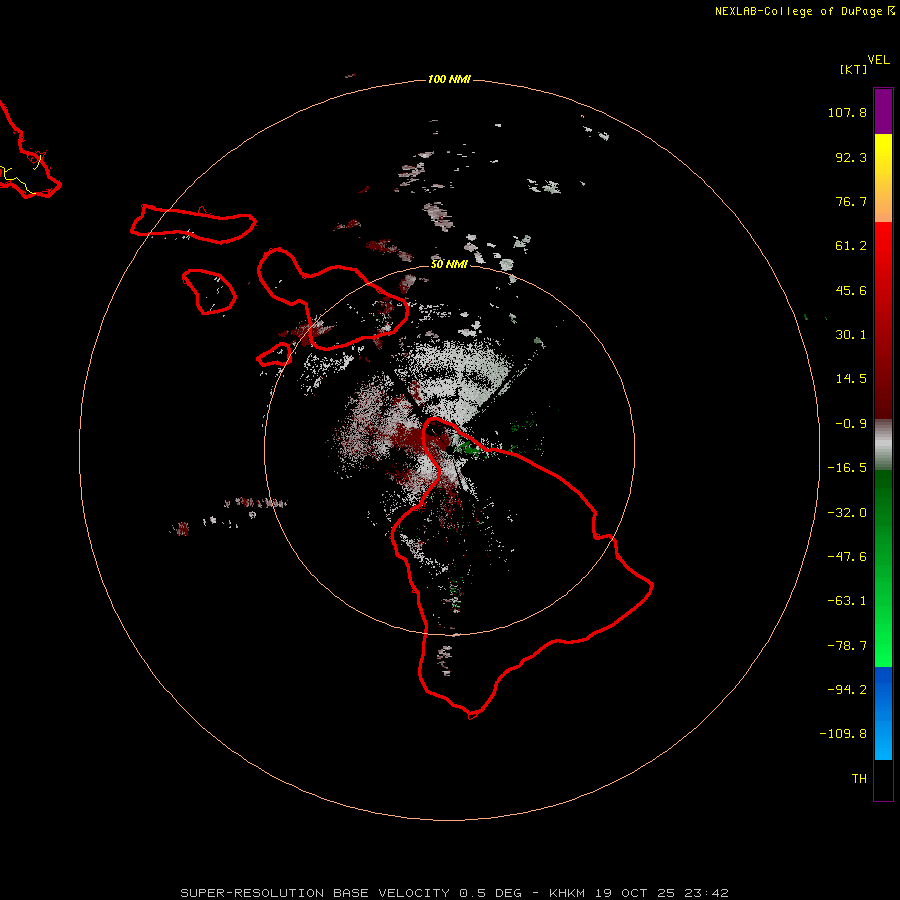Pick the black TH color bar segment
The height and width of the screenshot is (900, 900).
point(883,779)
